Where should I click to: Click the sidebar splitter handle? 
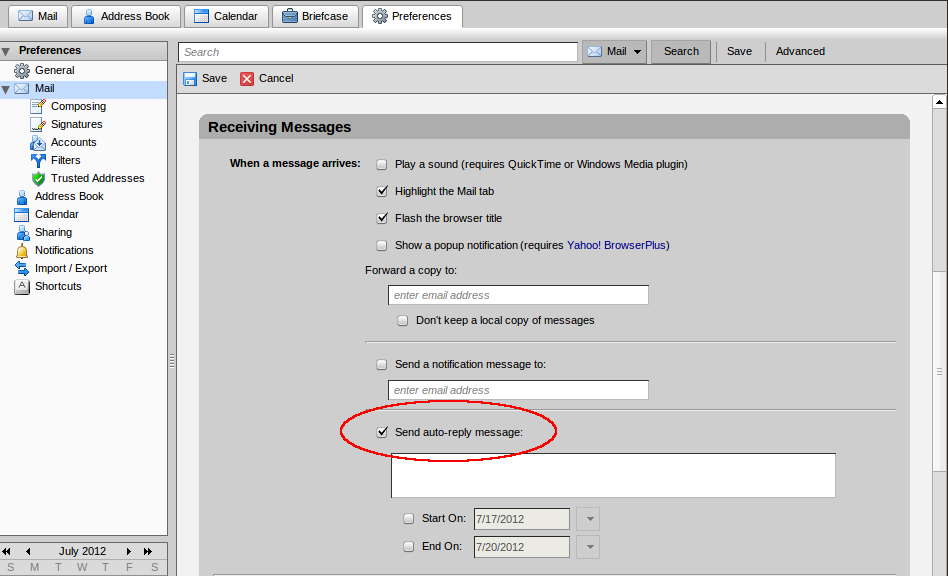(172, 361)
